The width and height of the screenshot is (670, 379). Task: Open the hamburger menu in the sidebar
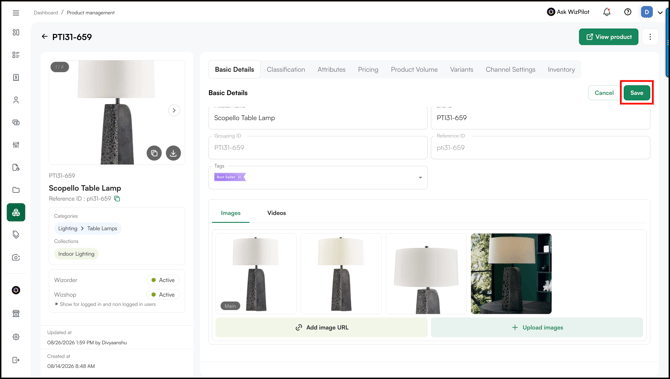pos(16,13)
